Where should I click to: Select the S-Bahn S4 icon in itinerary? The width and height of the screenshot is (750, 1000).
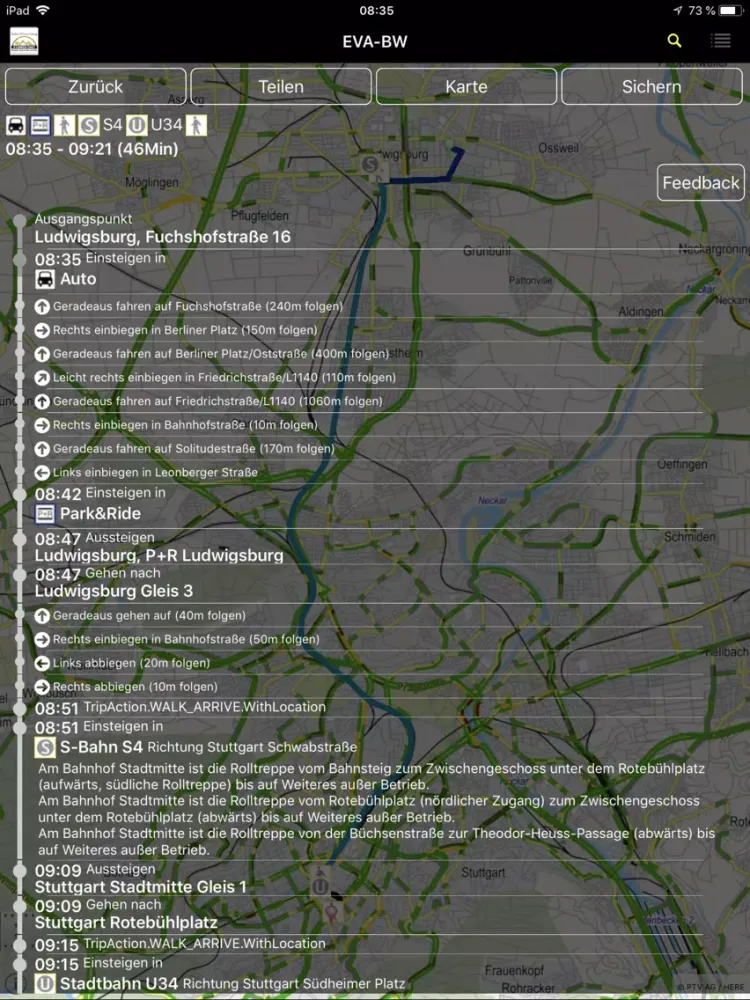[x=45, y=747]
